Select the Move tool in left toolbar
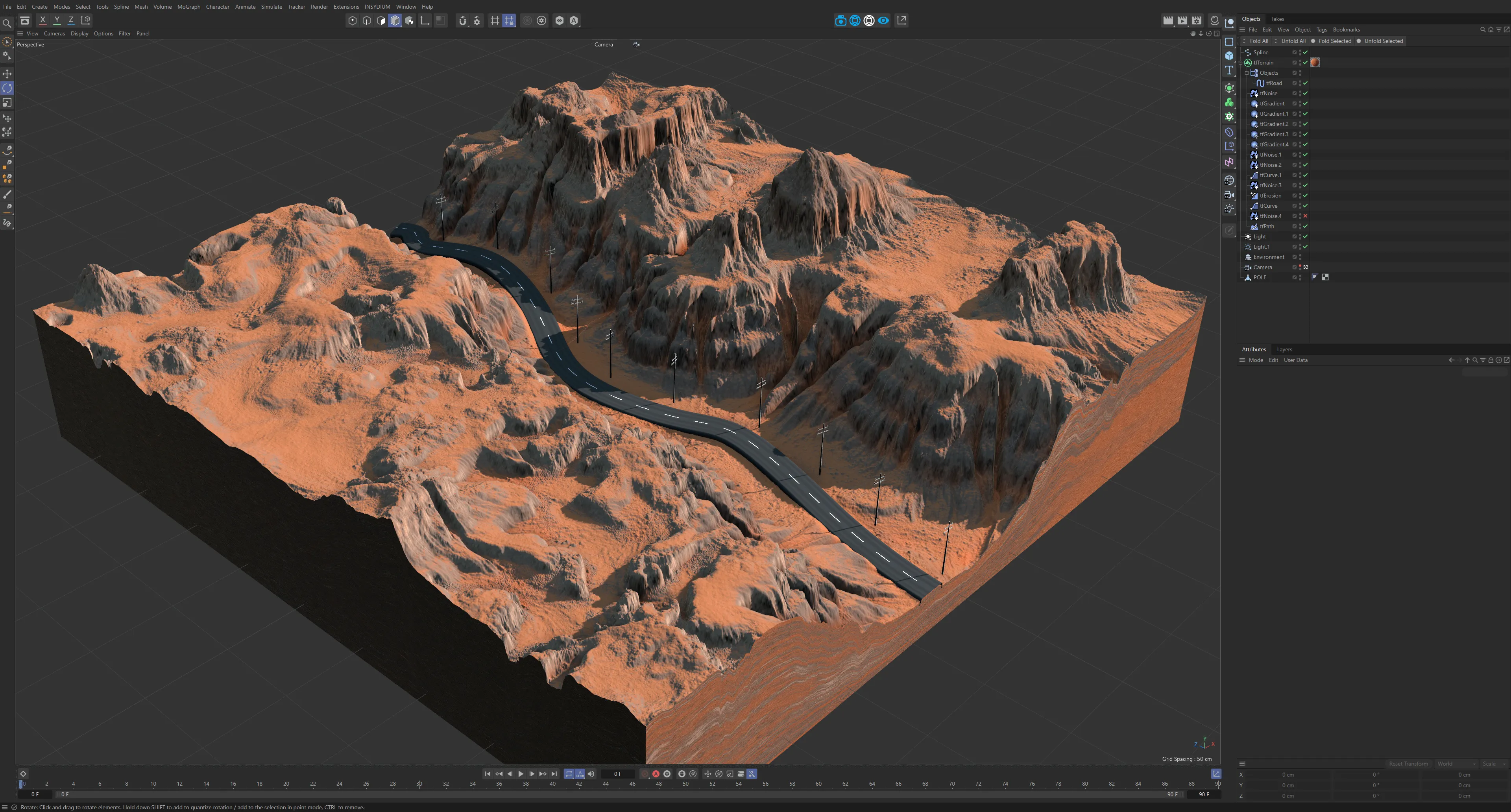 7,74
